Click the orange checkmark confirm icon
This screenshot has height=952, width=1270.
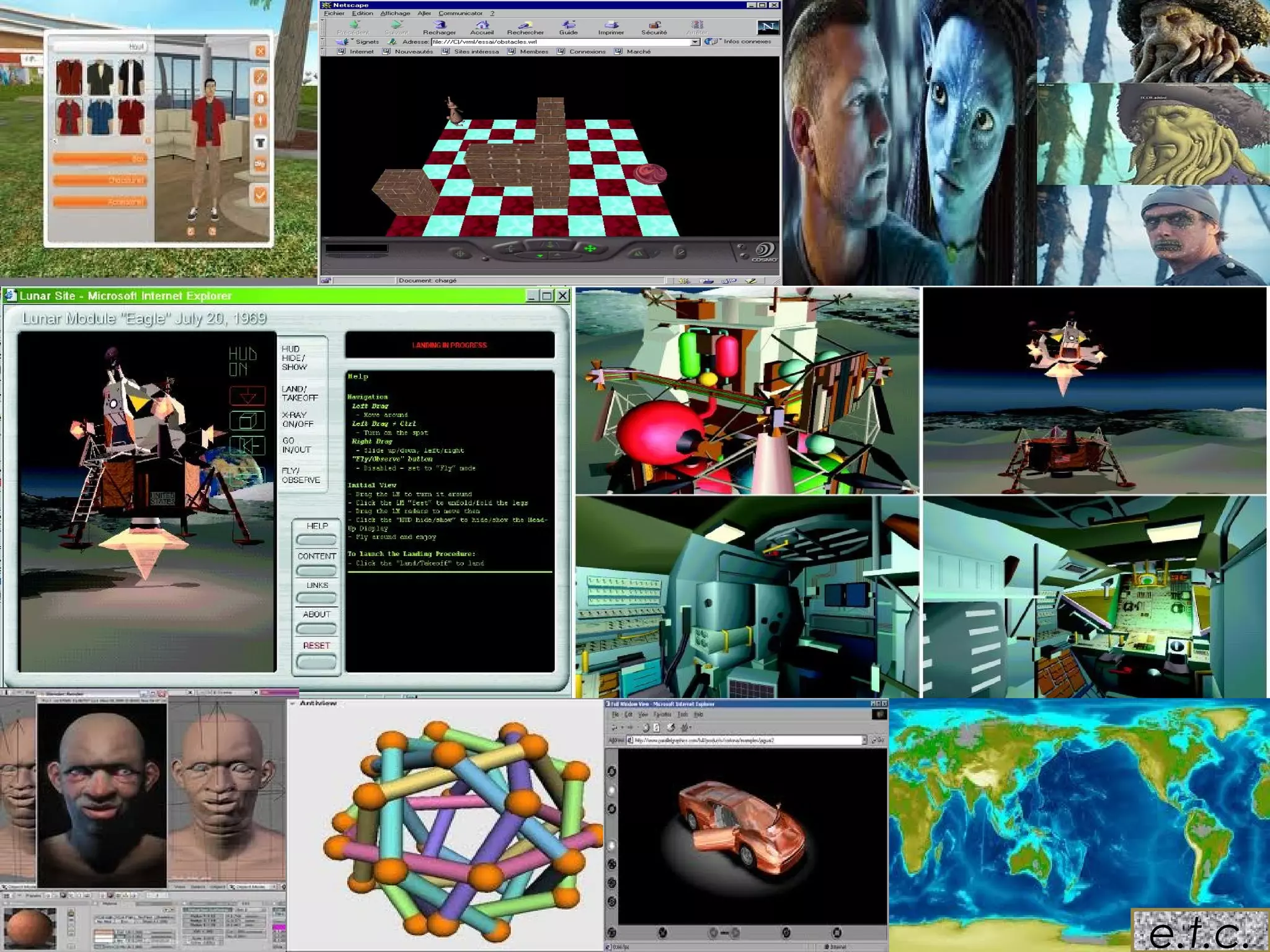(260, 195)
